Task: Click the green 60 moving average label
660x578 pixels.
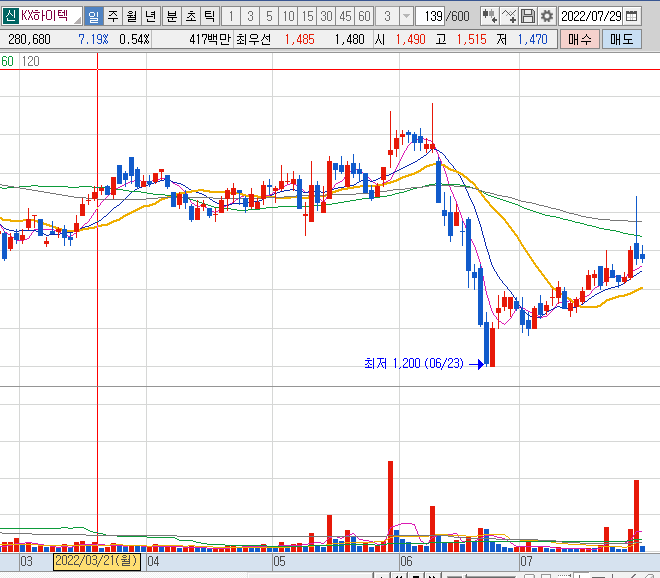Action: coord(7,61)
